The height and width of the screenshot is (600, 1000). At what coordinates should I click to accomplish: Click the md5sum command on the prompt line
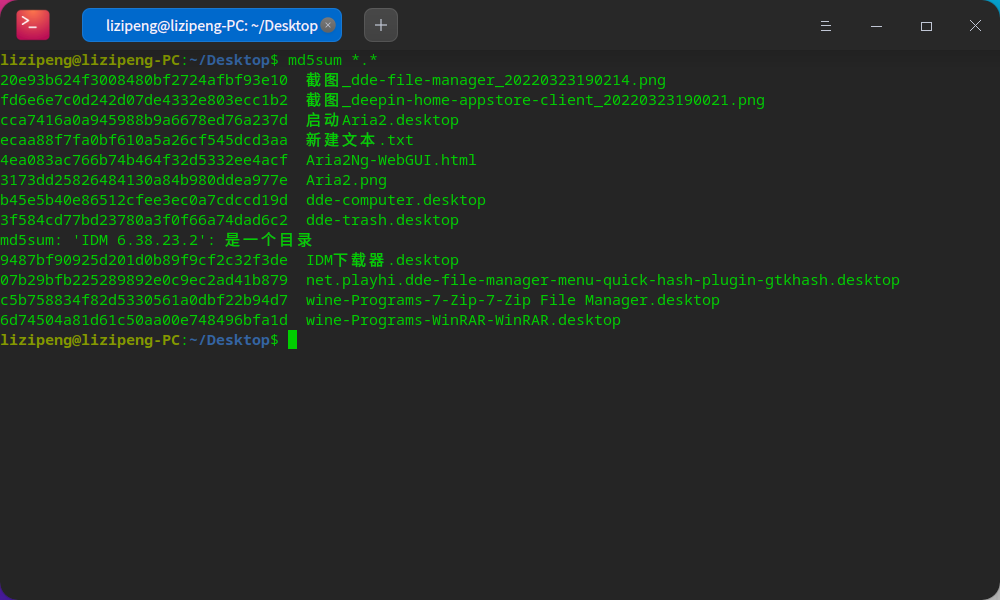(320, 59)
